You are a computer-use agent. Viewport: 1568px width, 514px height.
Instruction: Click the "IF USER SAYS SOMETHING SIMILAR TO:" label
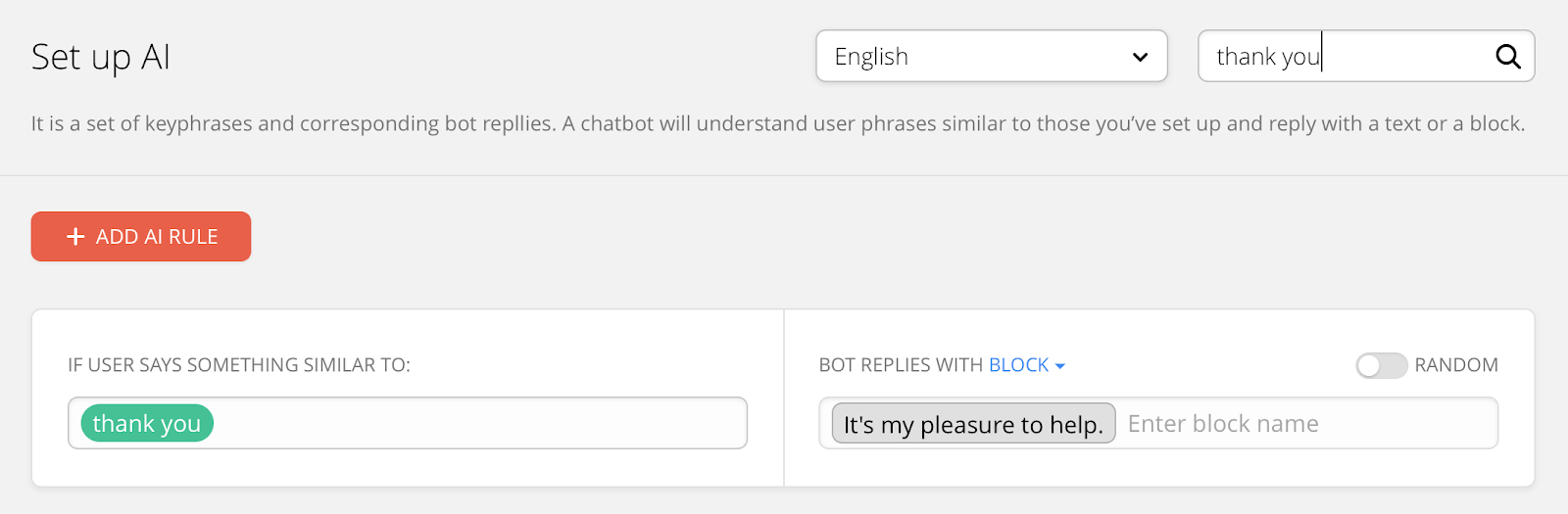pos(239,365)
